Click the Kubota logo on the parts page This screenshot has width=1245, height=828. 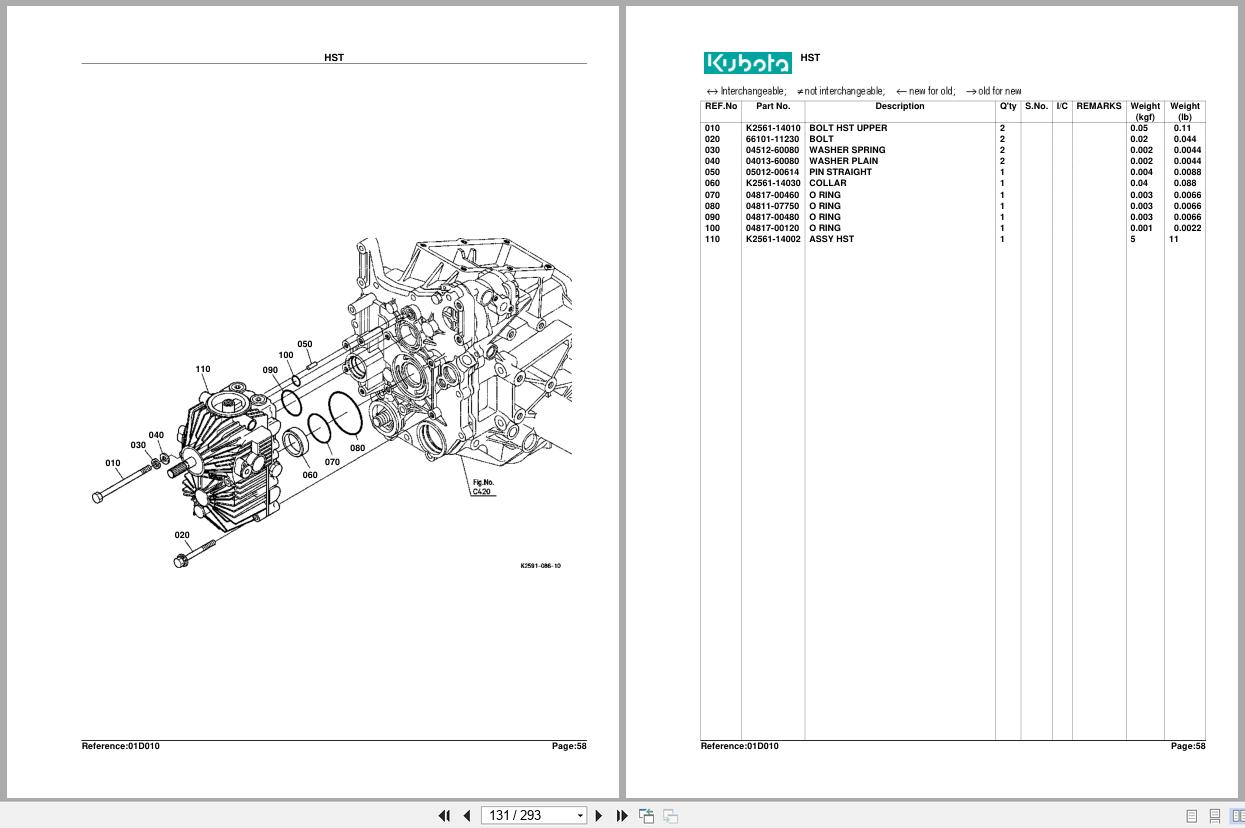click(x=747, y=62)
